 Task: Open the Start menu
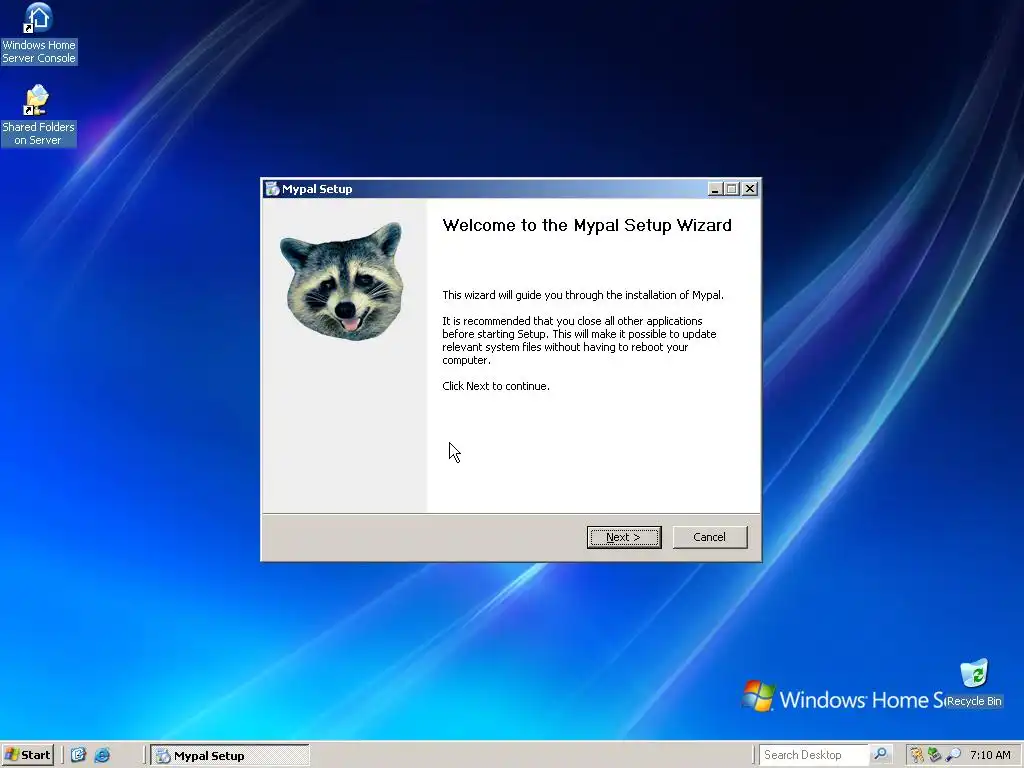click(x=27, y=755)
